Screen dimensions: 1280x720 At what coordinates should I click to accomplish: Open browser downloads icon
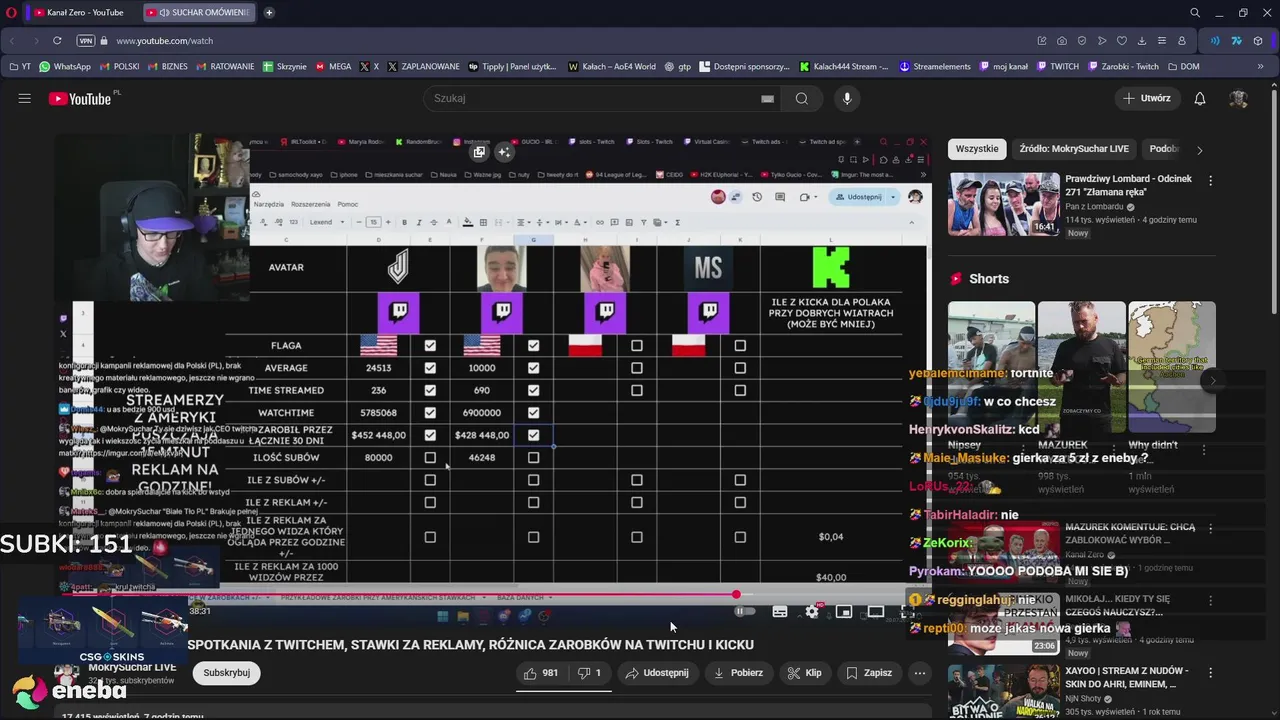tap(1142, 41)
